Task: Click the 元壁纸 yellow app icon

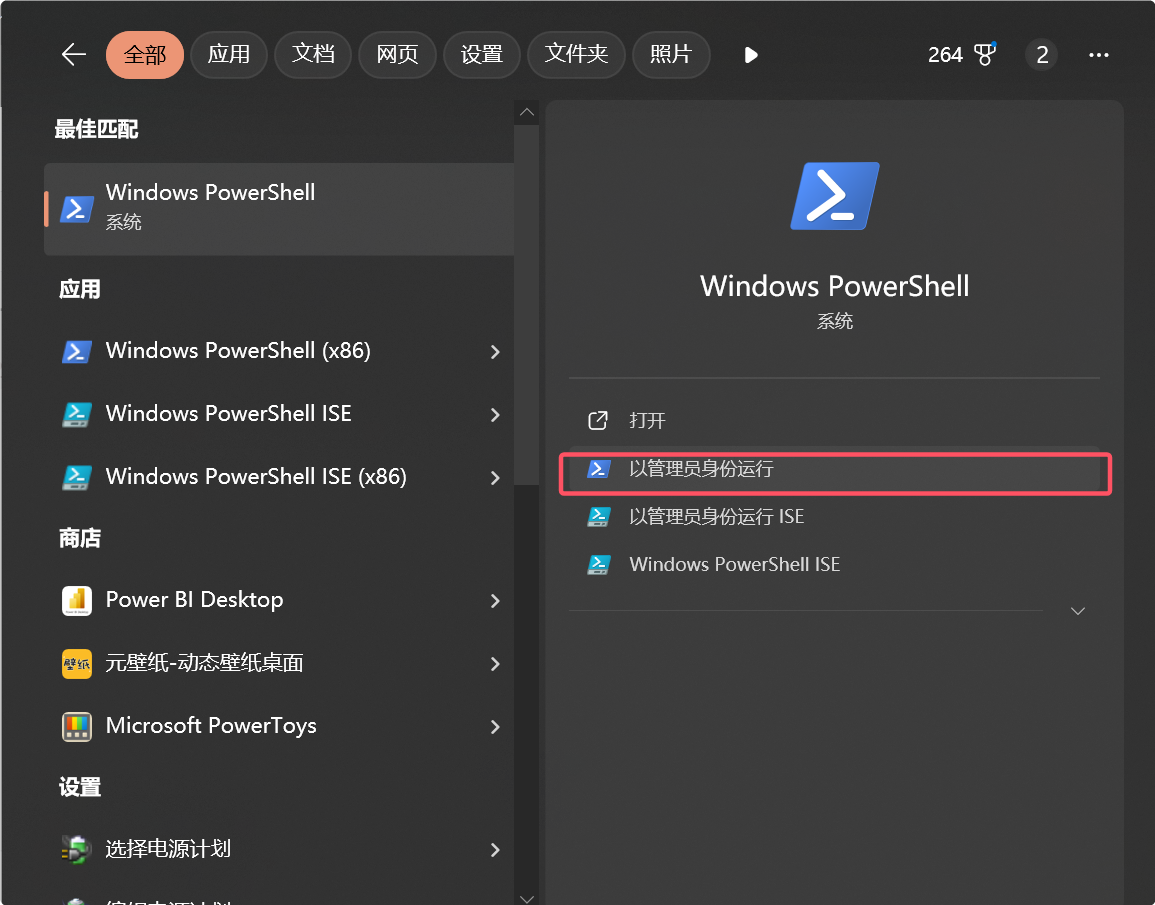Action: pyautogui.click(x=77, y=664)
